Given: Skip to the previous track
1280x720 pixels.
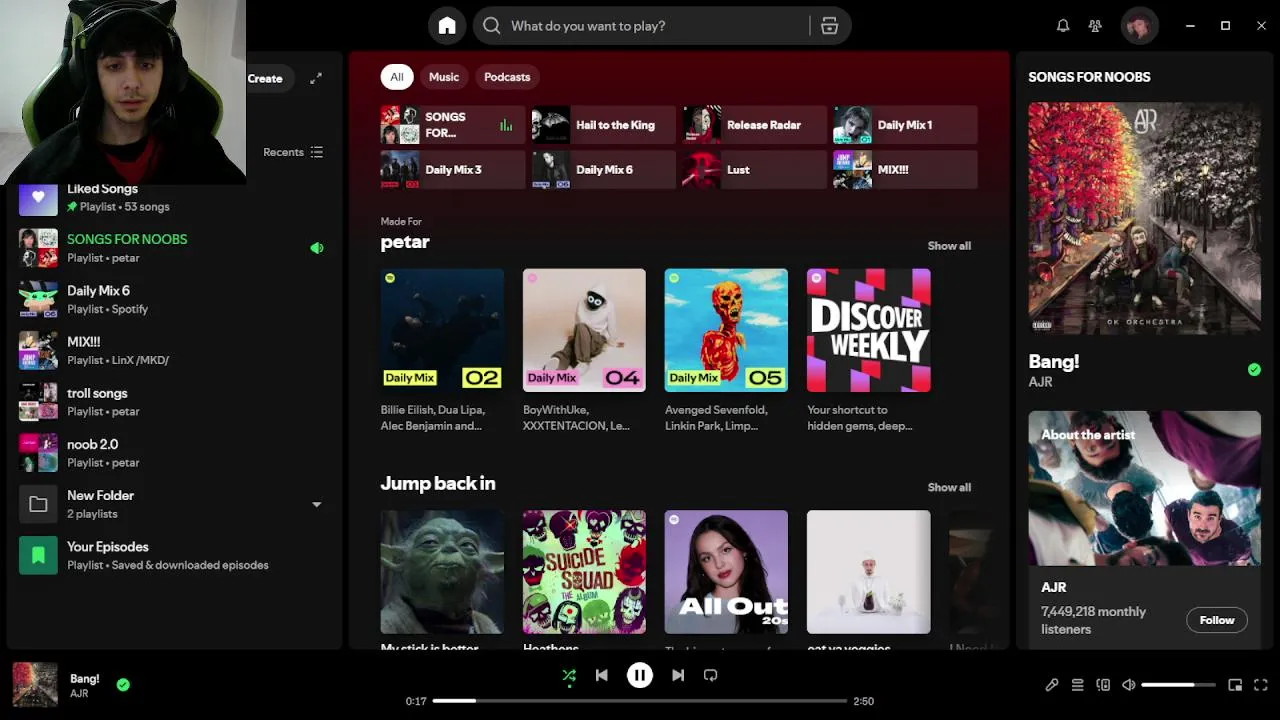Looking at the screenshot, I should pos(602,675).
